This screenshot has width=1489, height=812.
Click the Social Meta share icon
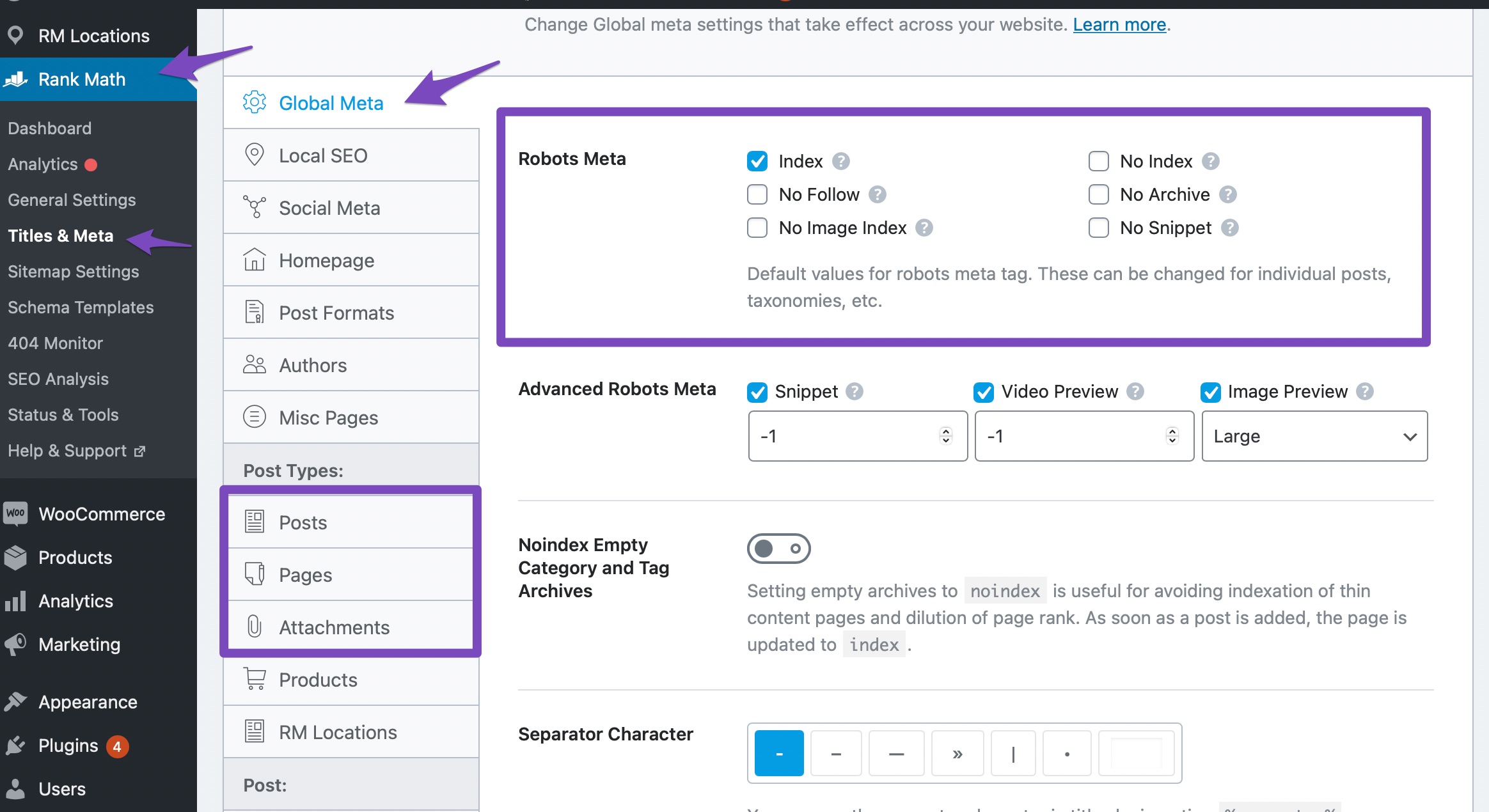pyautogui.click(x=255, y=207)
